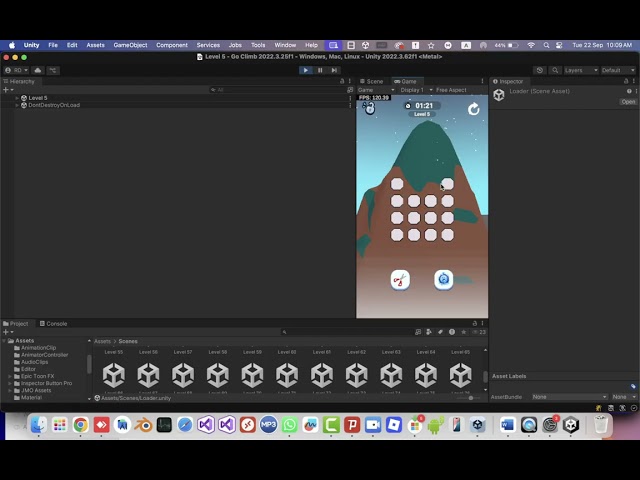This screenshot has height=480, width=640.
Task: Open the AssetBundle None dropdown
Action: (569, 397)
